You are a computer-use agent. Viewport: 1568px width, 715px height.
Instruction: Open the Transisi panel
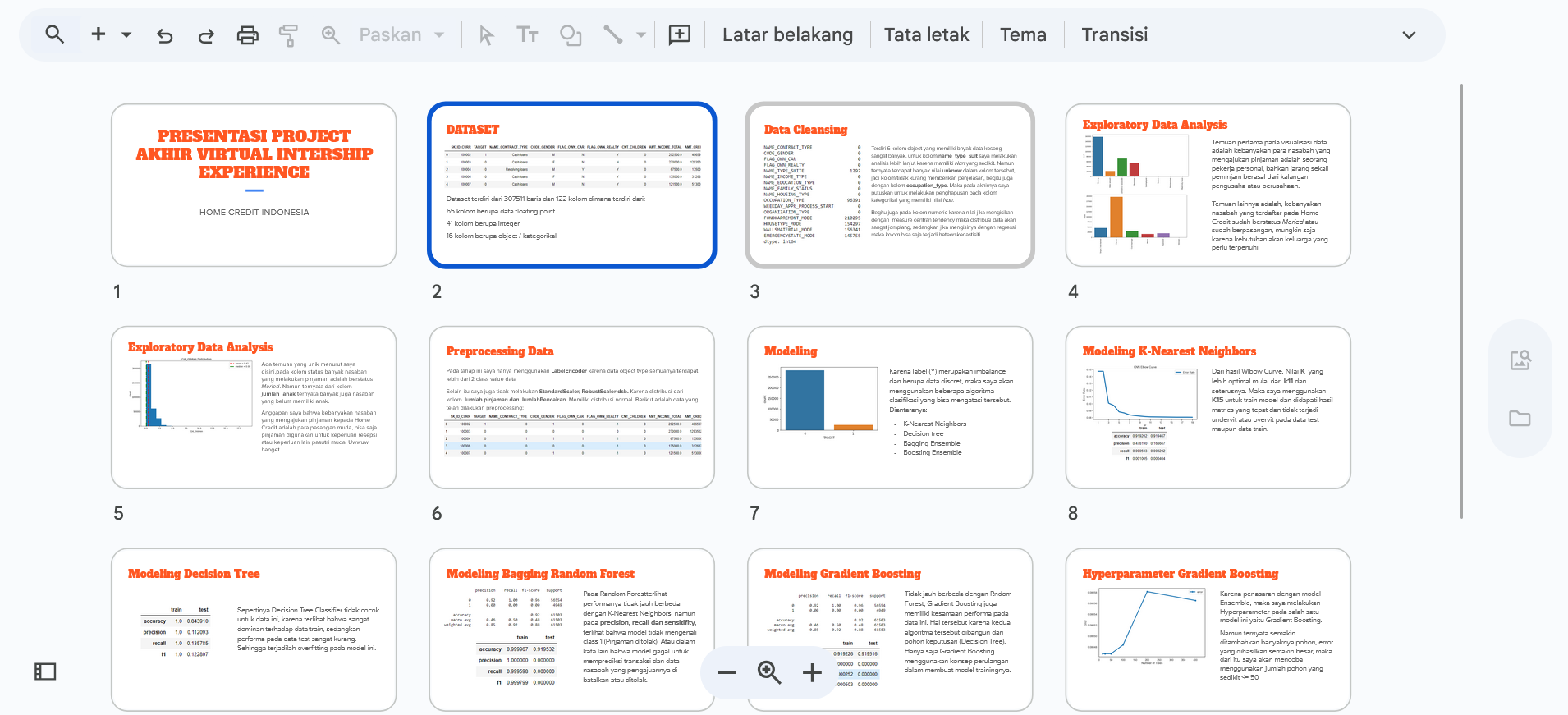[x=1114, y=35]
